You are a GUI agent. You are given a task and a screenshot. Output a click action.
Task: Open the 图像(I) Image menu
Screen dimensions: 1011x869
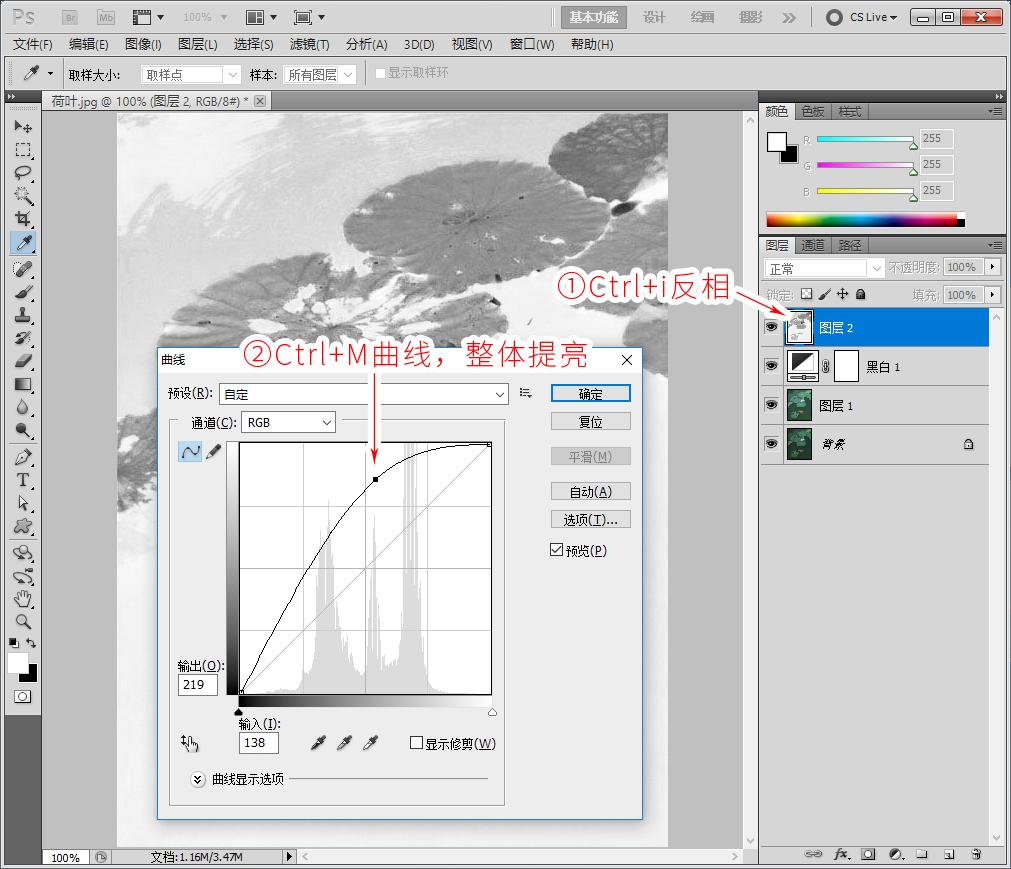click(143, 44)
